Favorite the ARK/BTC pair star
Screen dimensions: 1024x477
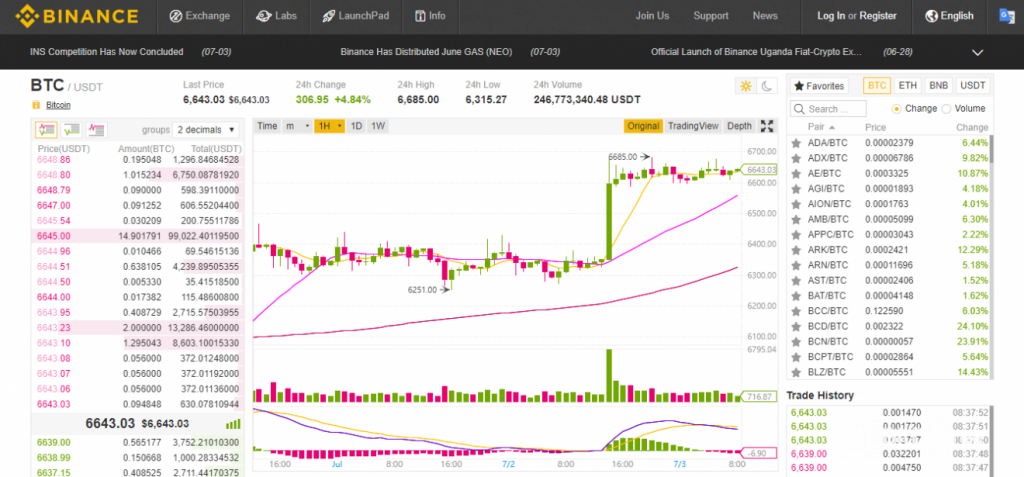coord(796,250)
